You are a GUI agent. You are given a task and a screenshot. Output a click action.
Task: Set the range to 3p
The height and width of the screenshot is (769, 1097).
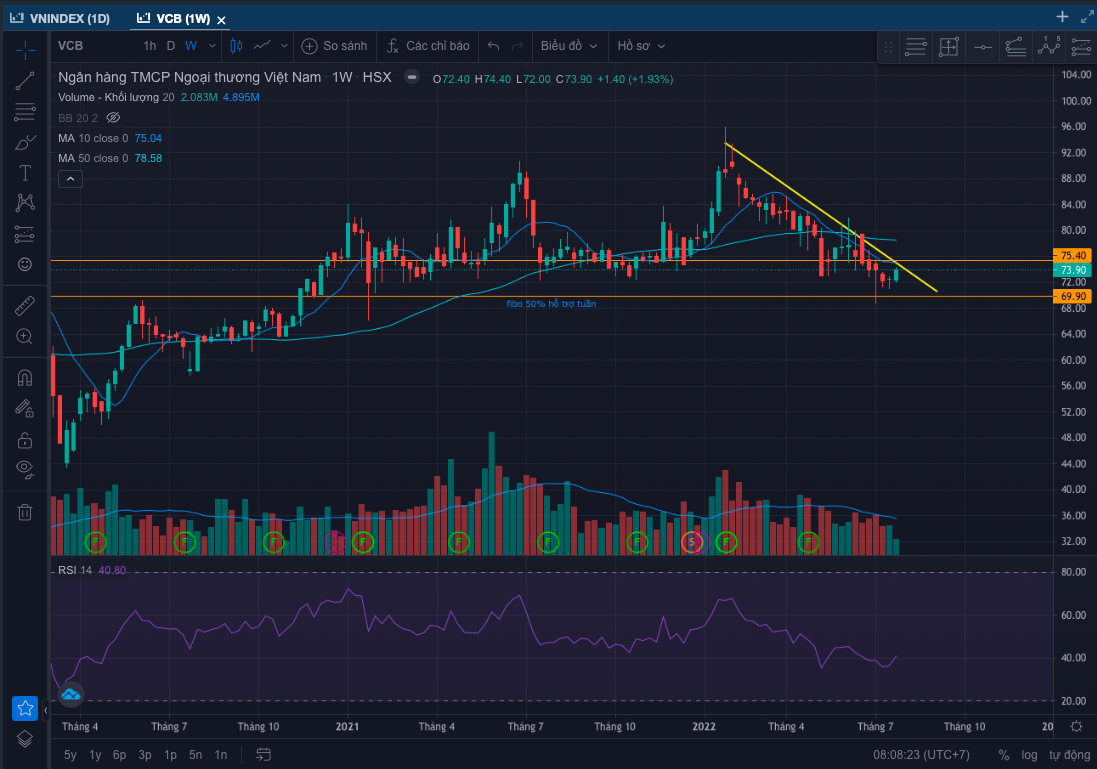tap(145, 754)
